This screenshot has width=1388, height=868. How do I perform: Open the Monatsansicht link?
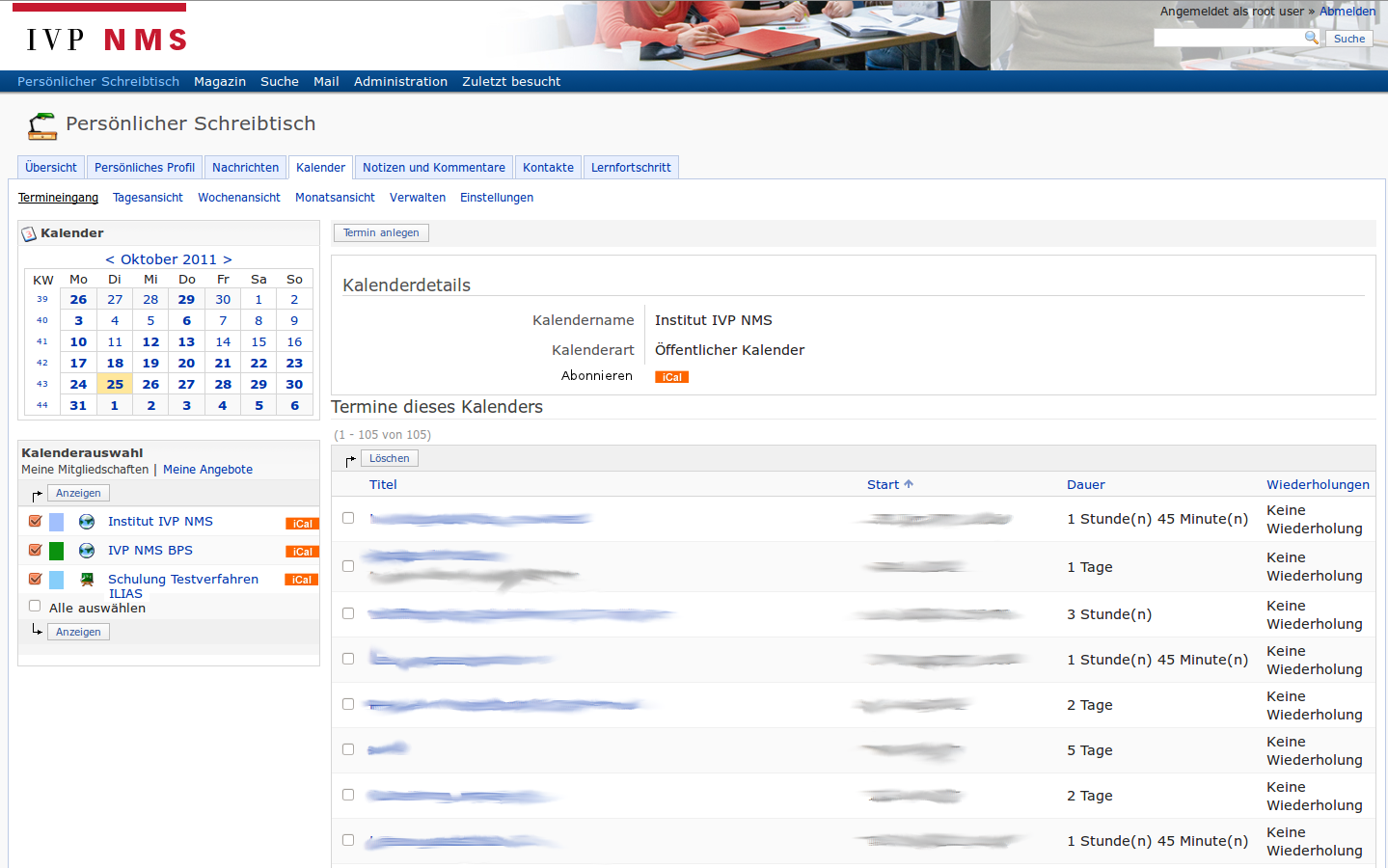click(335, 198)
